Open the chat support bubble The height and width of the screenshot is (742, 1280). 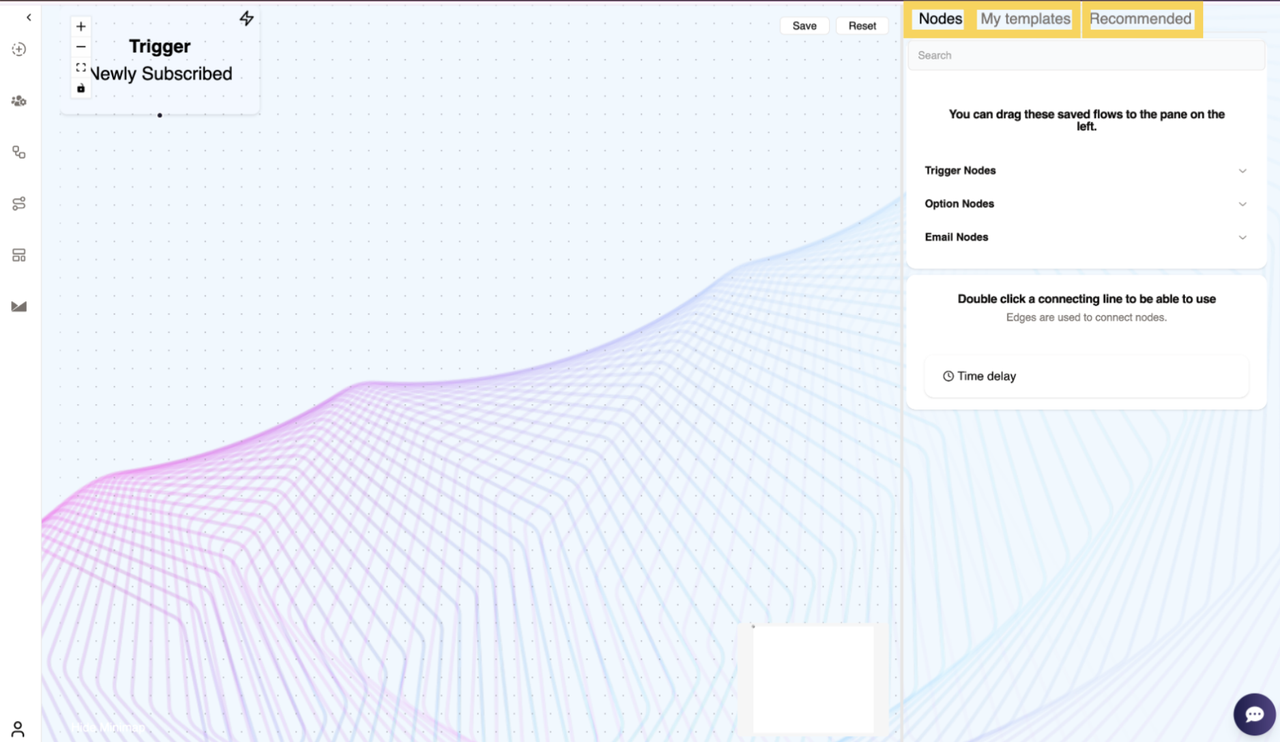(1254, 714)
